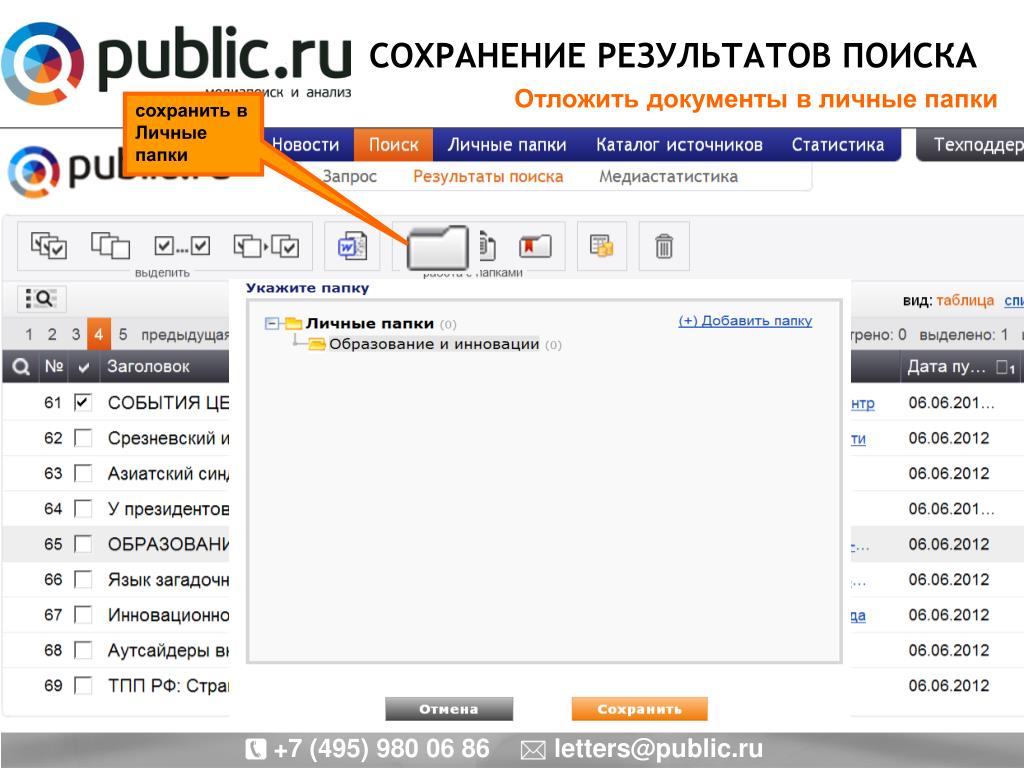This screenshot has width=1024, height=768.
Task: Click the select-range icon with two checkboxes
Action: pyautogui.click(x=182, y=246)
